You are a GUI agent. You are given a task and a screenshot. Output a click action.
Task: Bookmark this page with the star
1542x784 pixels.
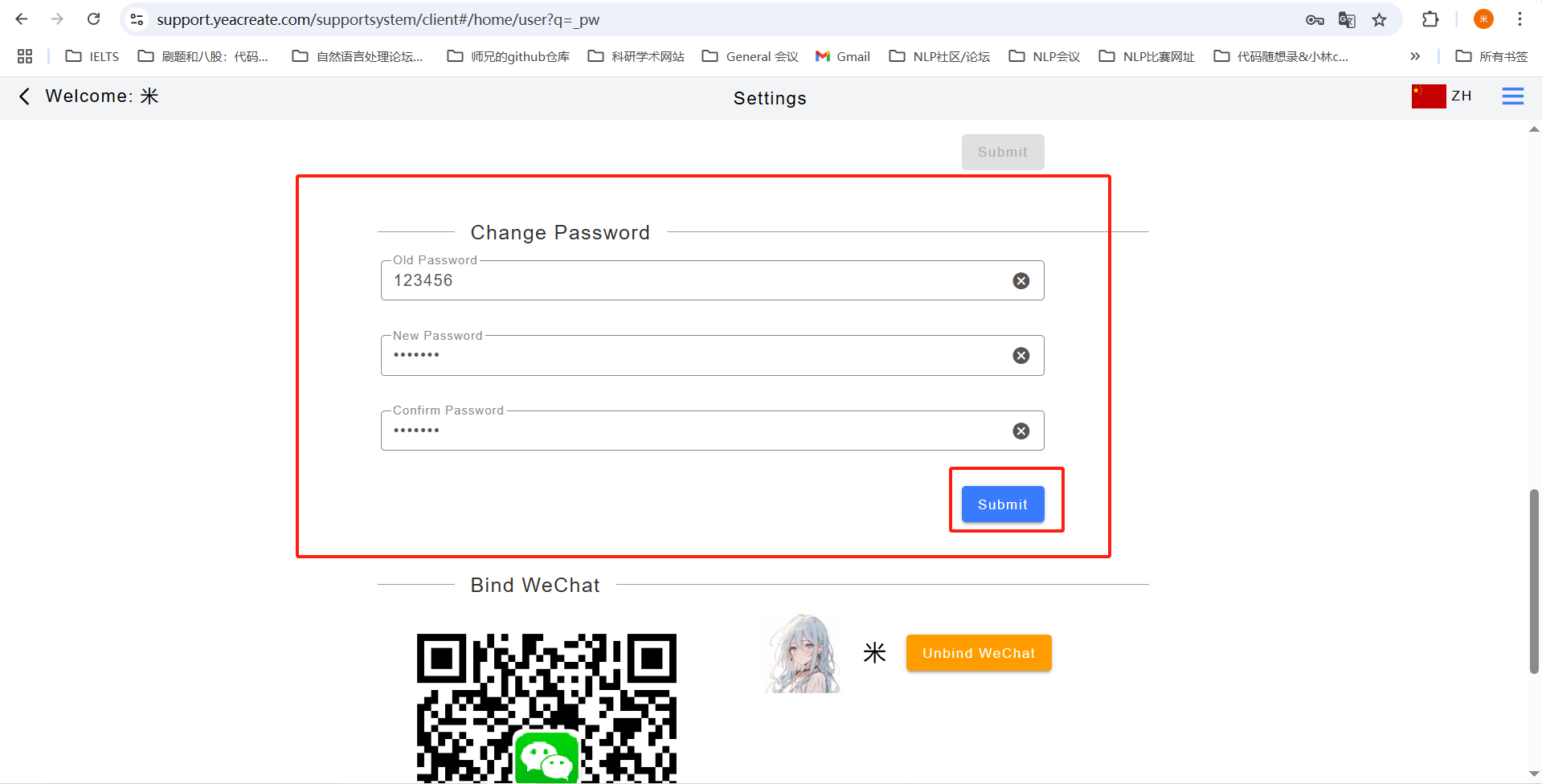[1379, 20]
